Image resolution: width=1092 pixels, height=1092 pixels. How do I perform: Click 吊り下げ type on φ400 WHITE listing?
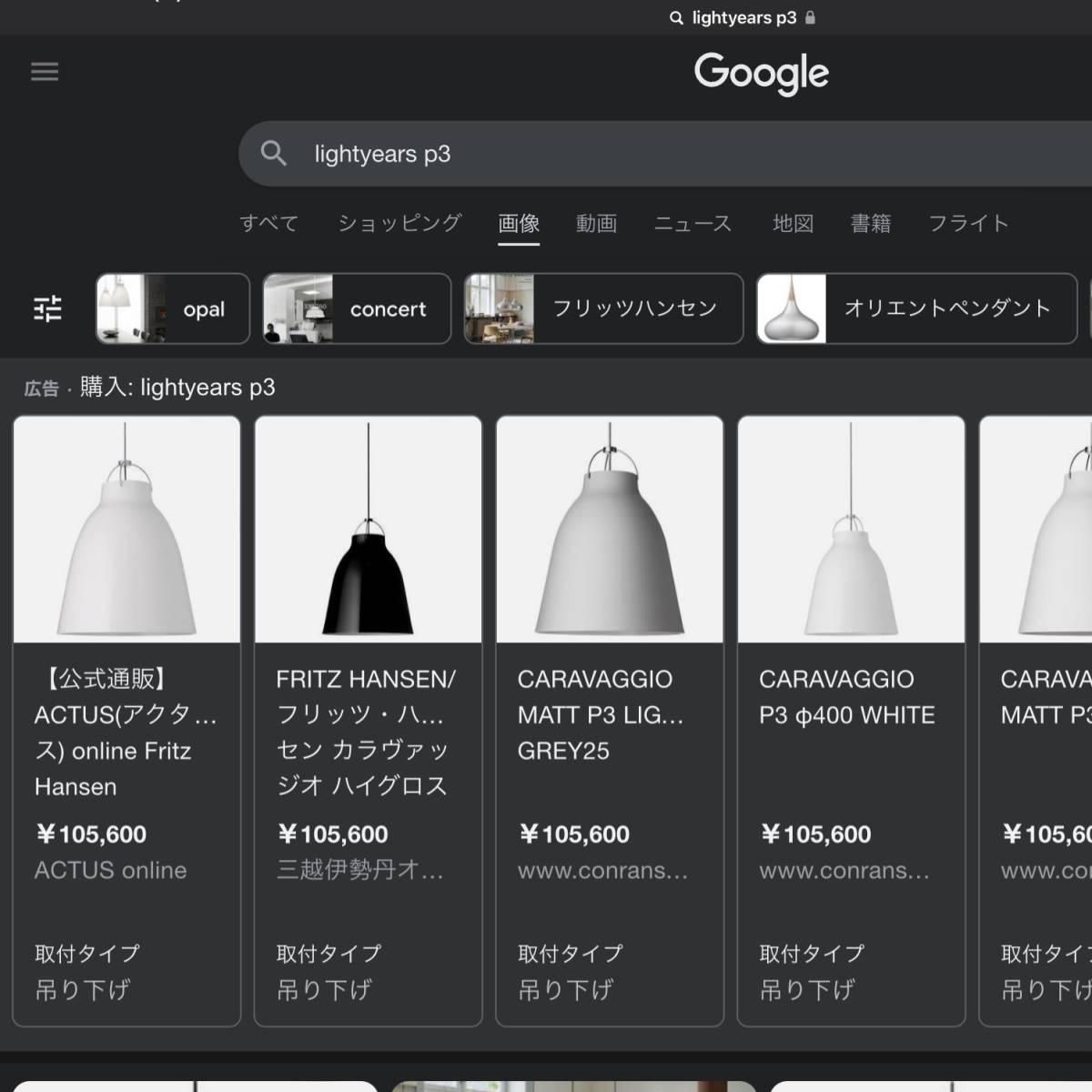(808, 990)
